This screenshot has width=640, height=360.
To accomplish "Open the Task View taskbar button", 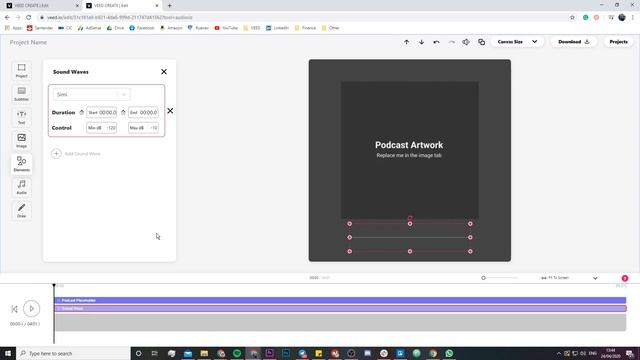I will click(x=155, y=353).
